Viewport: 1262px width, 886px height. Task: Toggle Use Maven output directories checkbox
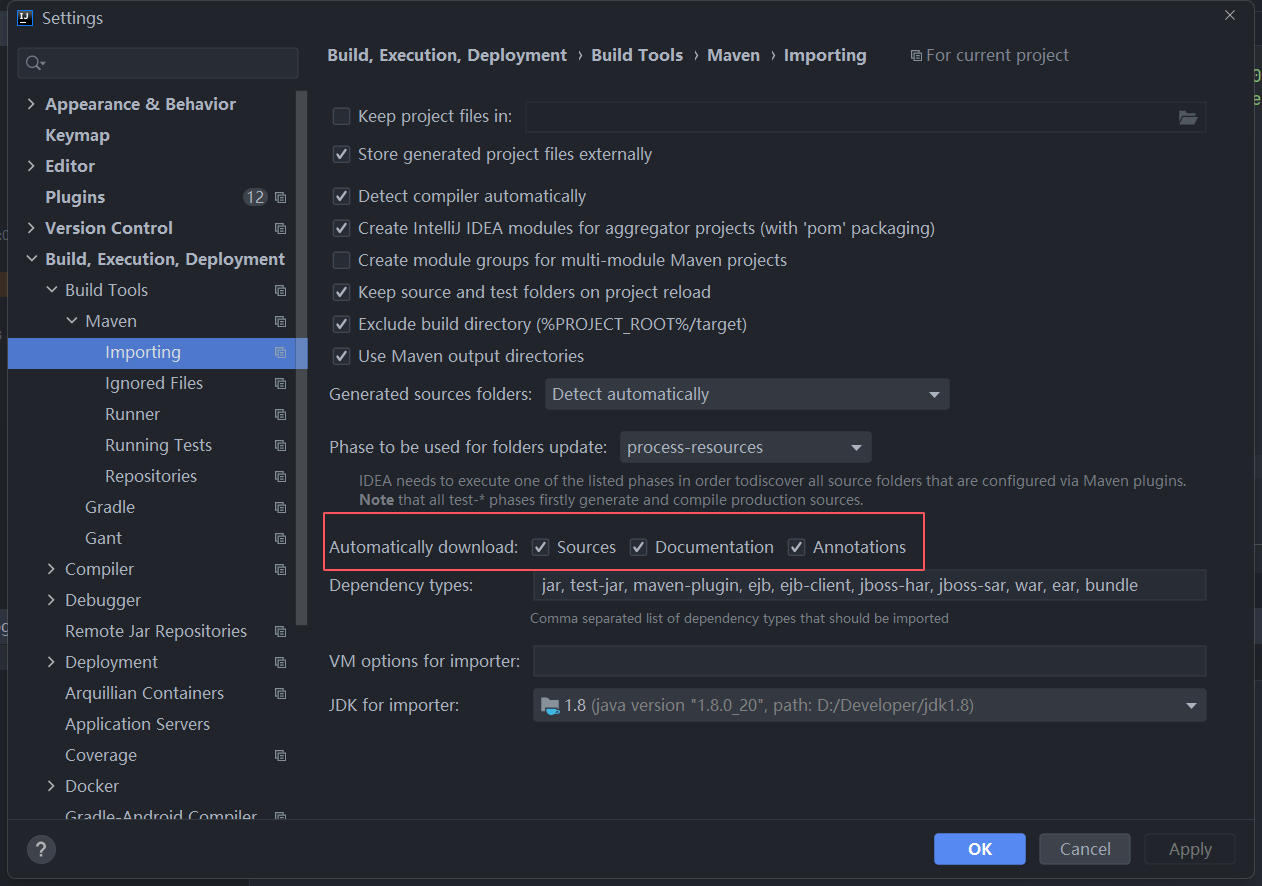point(341,356)
